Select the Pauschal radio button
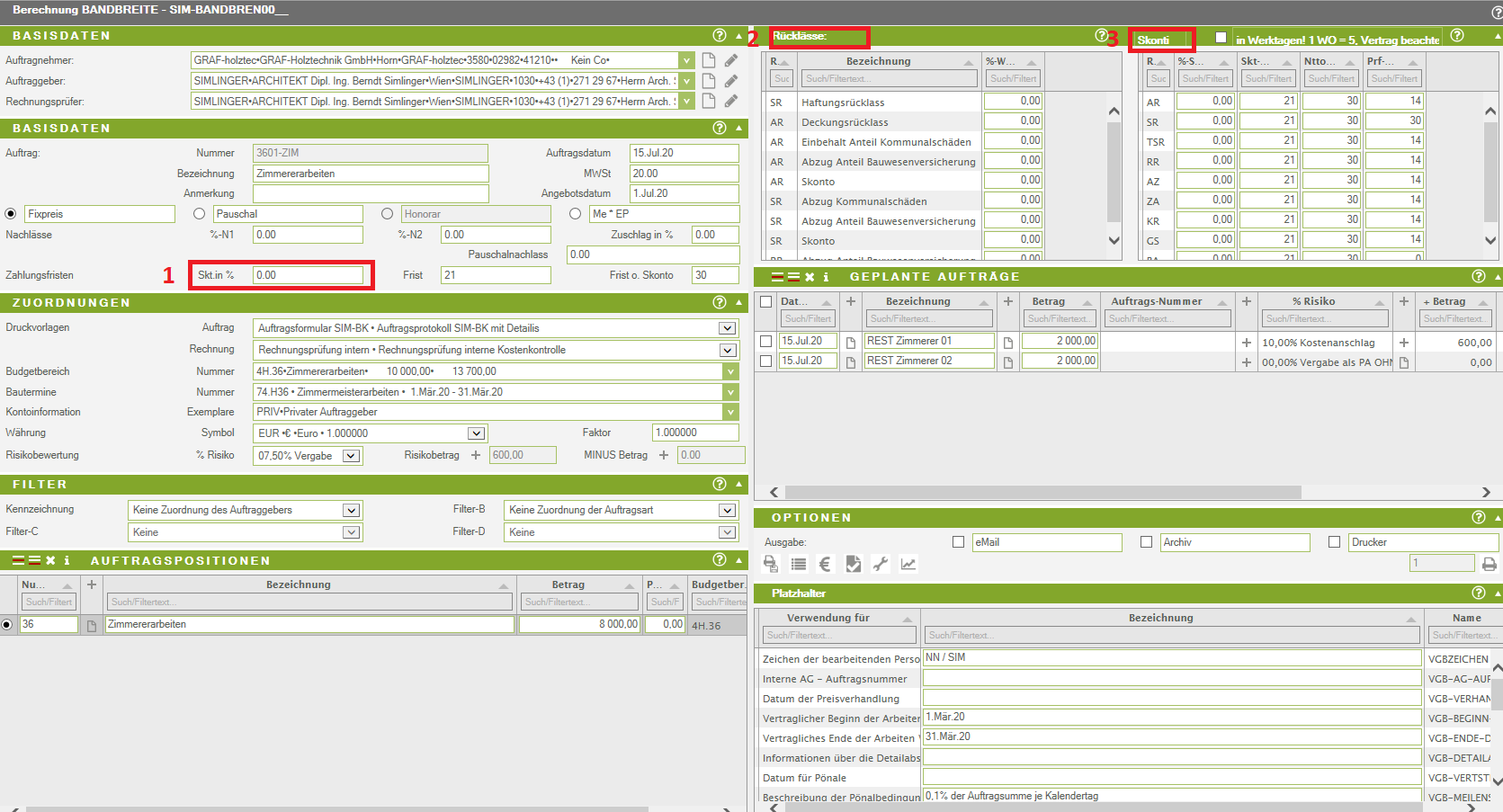Screen dimensions: 1503x812 (200, 214)
